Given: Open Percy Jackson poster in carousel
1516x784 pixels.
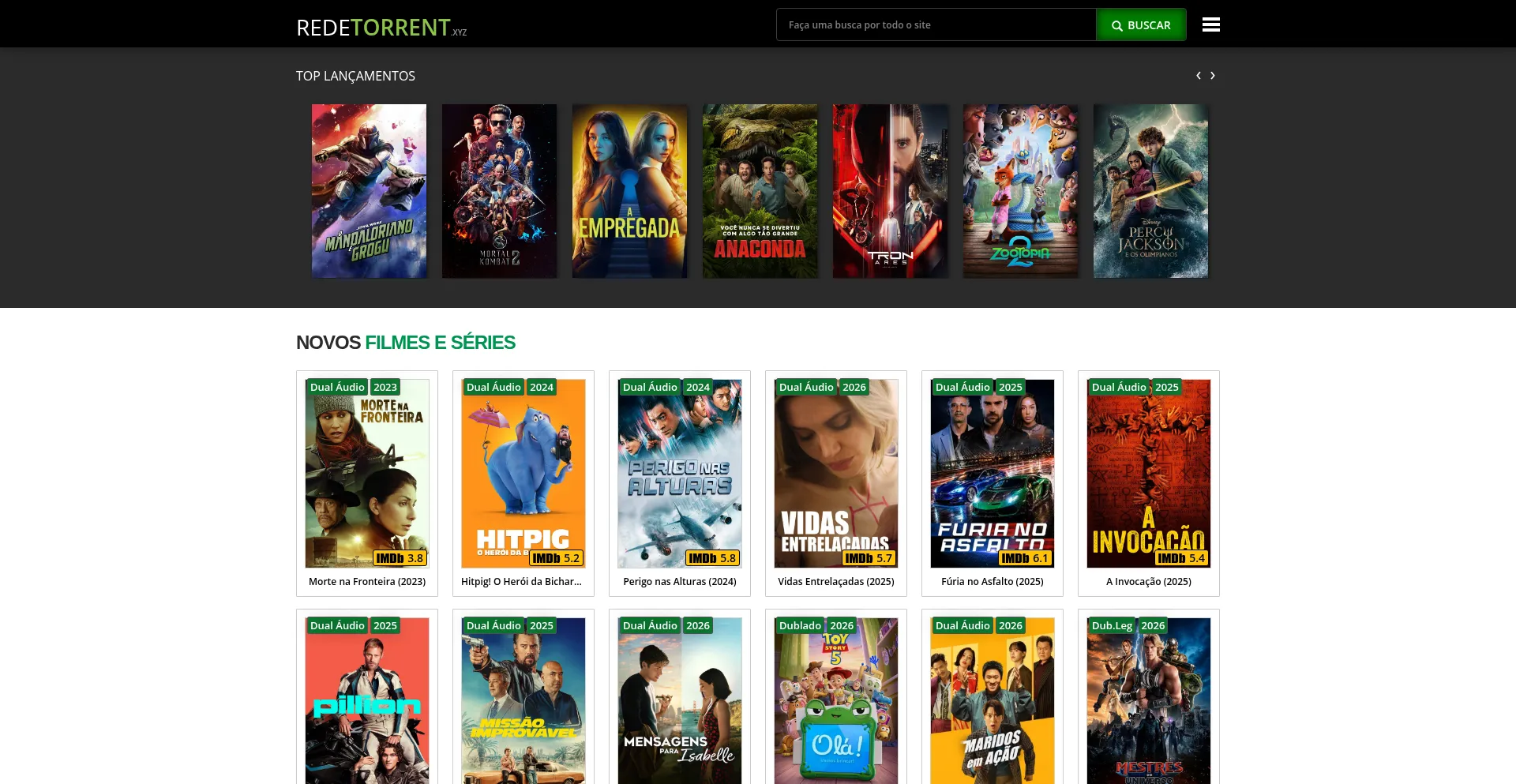Looking at the screenshot, I should click(x=1150, y=191).
